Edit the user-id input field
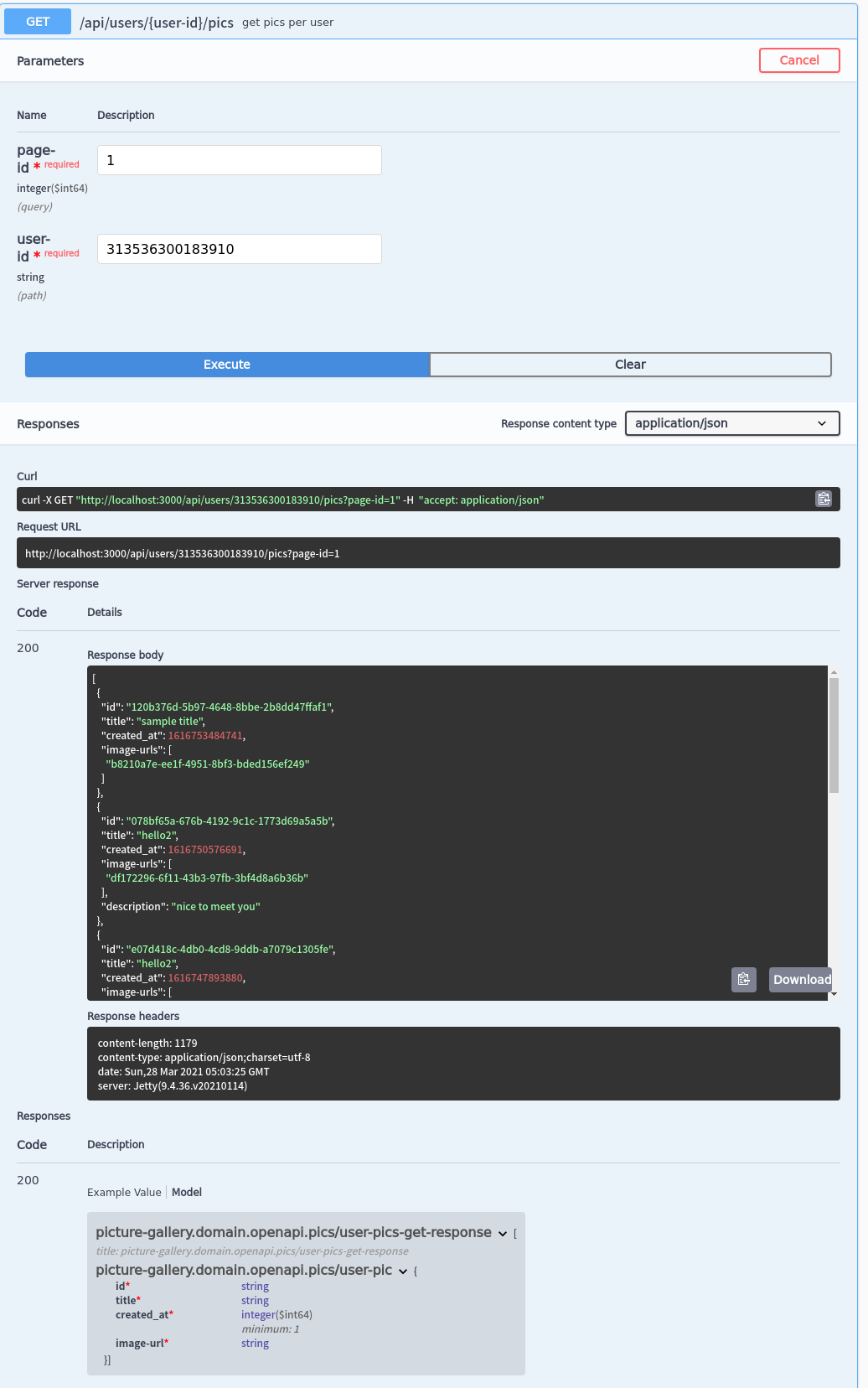The image size is (868, 1388). pos(240,249)
